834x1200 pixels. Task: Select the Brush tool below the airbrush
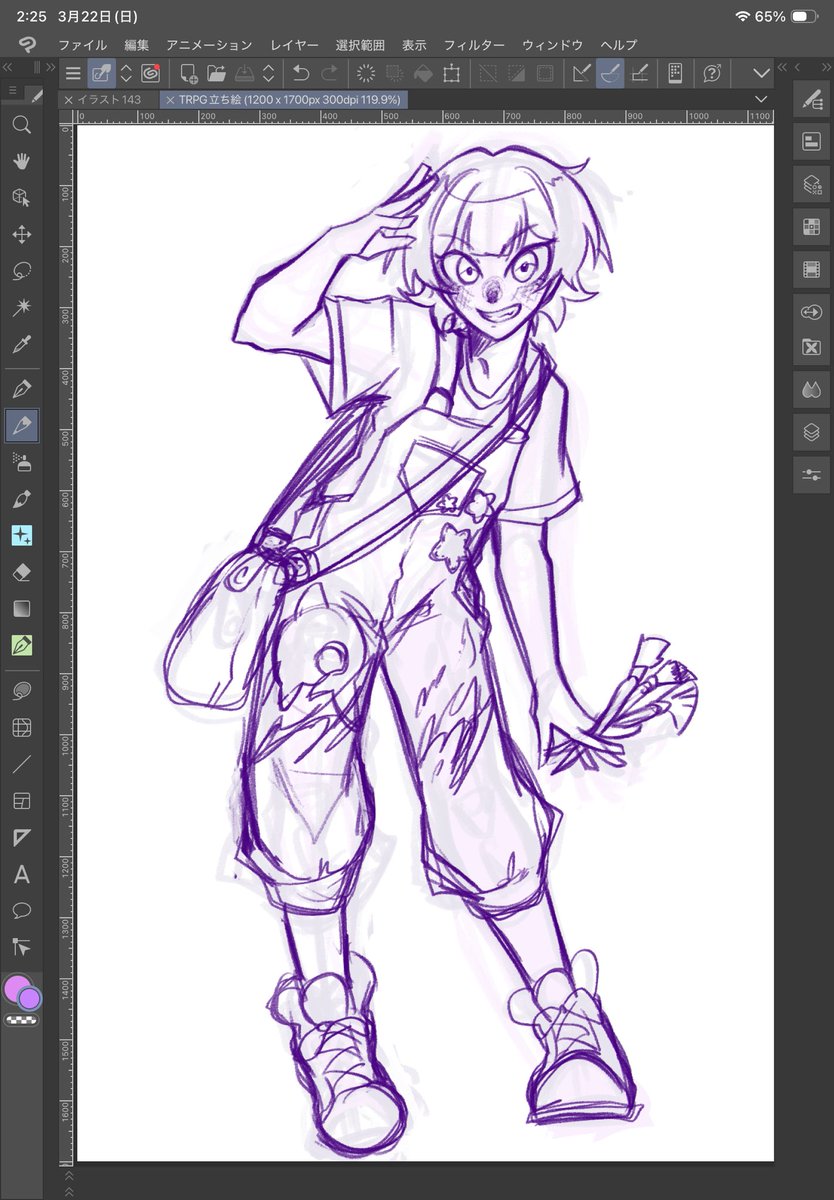(x=21, y=499)
